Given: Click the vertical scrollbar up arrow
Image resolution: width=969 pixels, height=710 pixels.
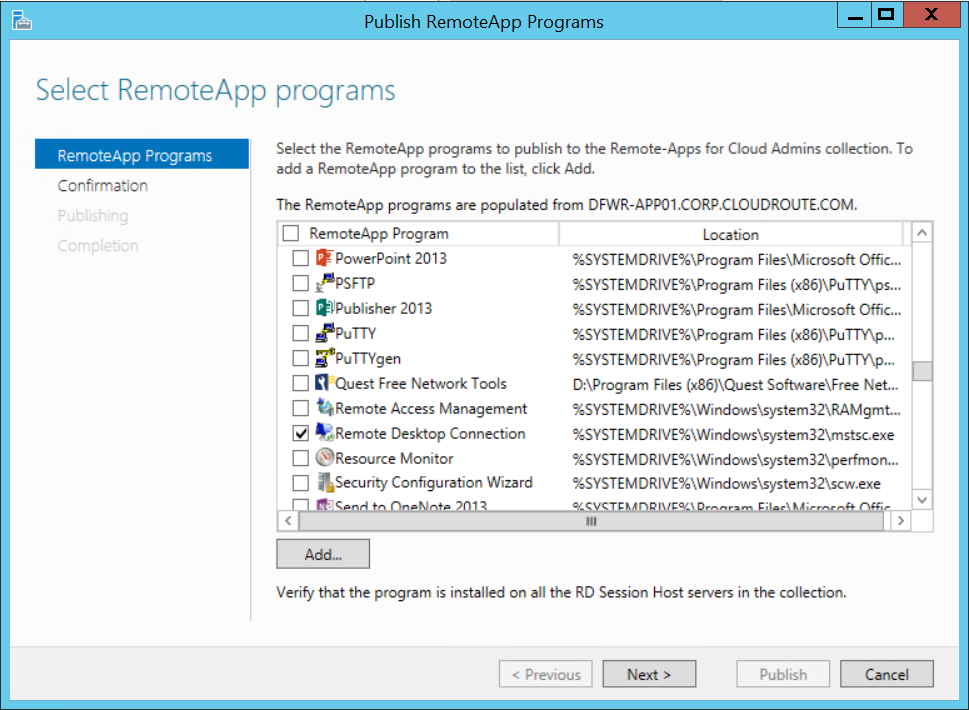Looking at the screenshot, I should coord(922,233).
